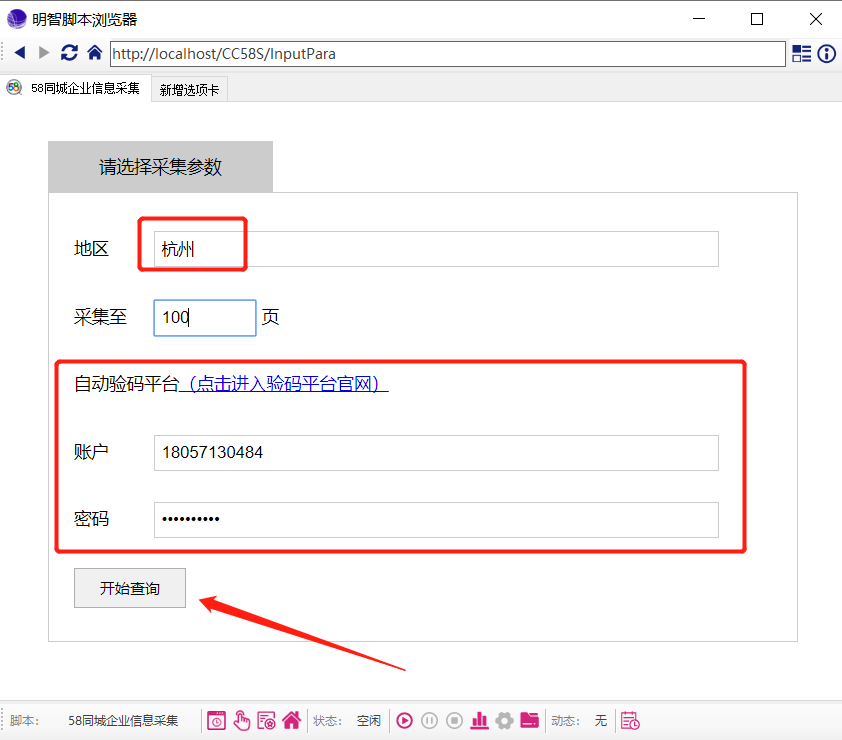This screenshot has height=740, width=842.
Task: Open the bar chart statistics icon
Action: point(479,720)
